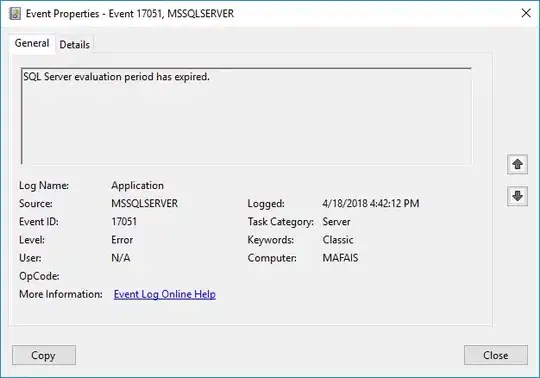Screen dimensions: 540x378
Task: Select the Event ID value '17051'
Action: [124, 221]
